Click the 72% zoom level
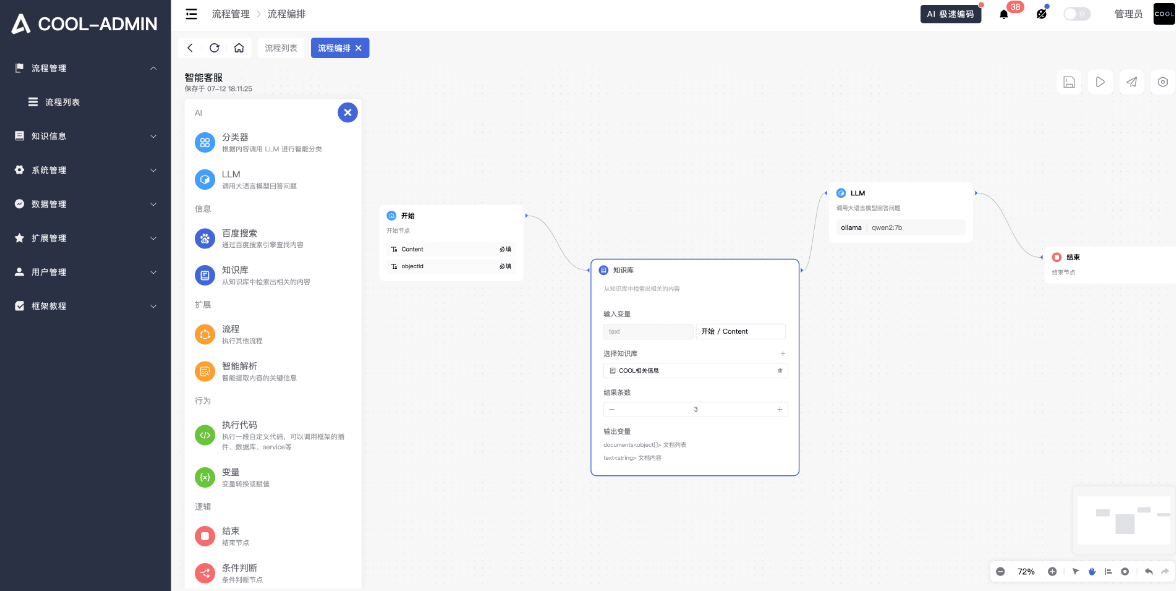The image size is (1176, 591). pos(1026,572)
